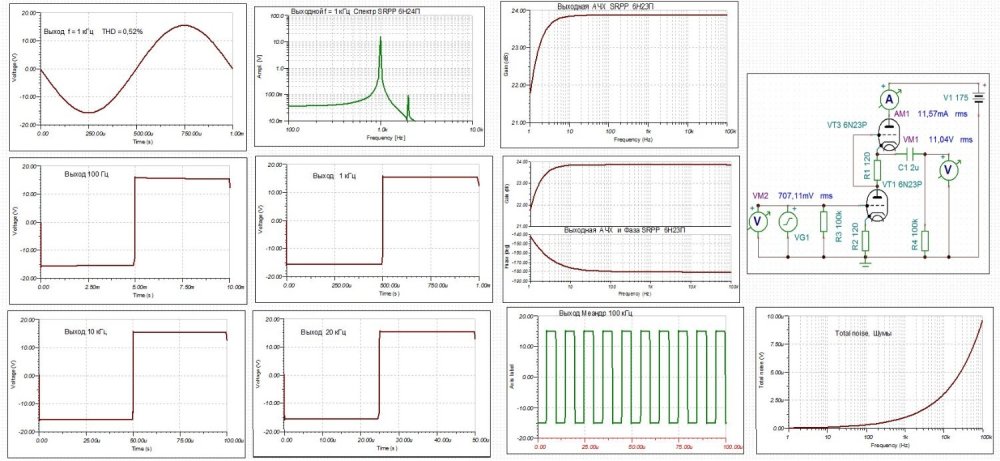Select the R3 100k resistor
Screen dimensions: 1000x461
pos(823,221)
